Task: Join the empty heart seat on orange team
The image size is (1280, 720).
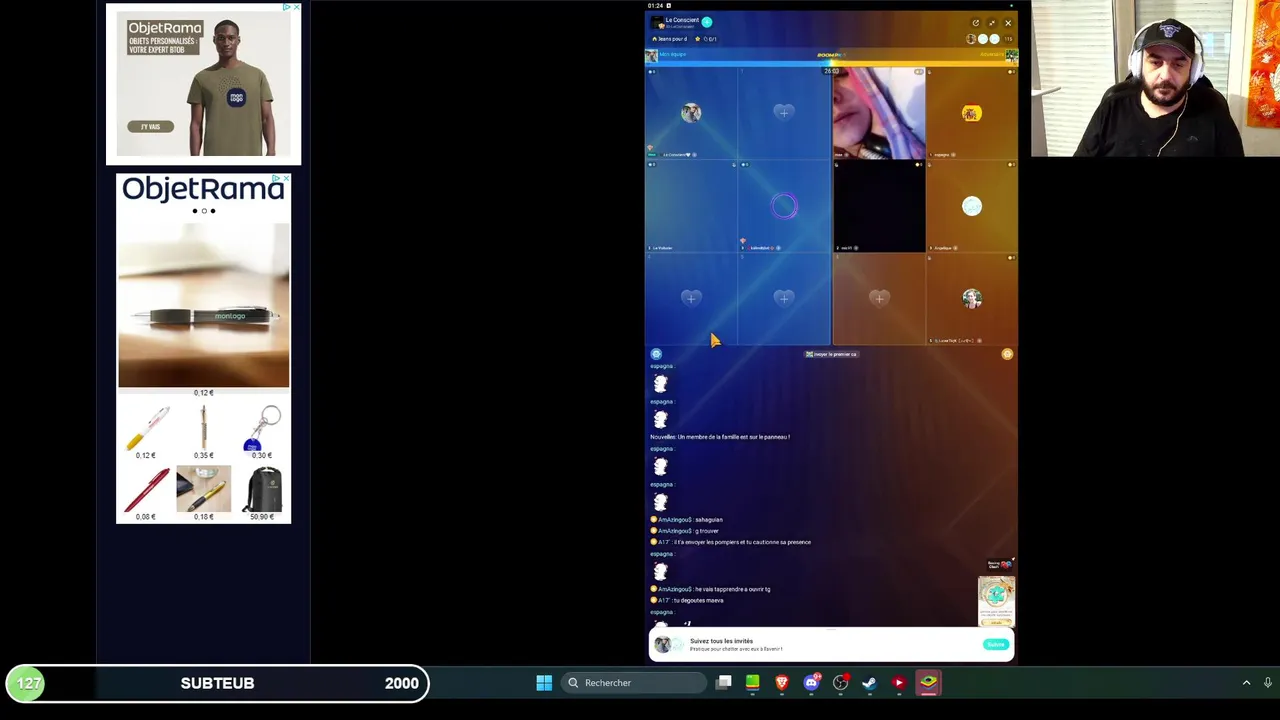Action: point(879,298)
